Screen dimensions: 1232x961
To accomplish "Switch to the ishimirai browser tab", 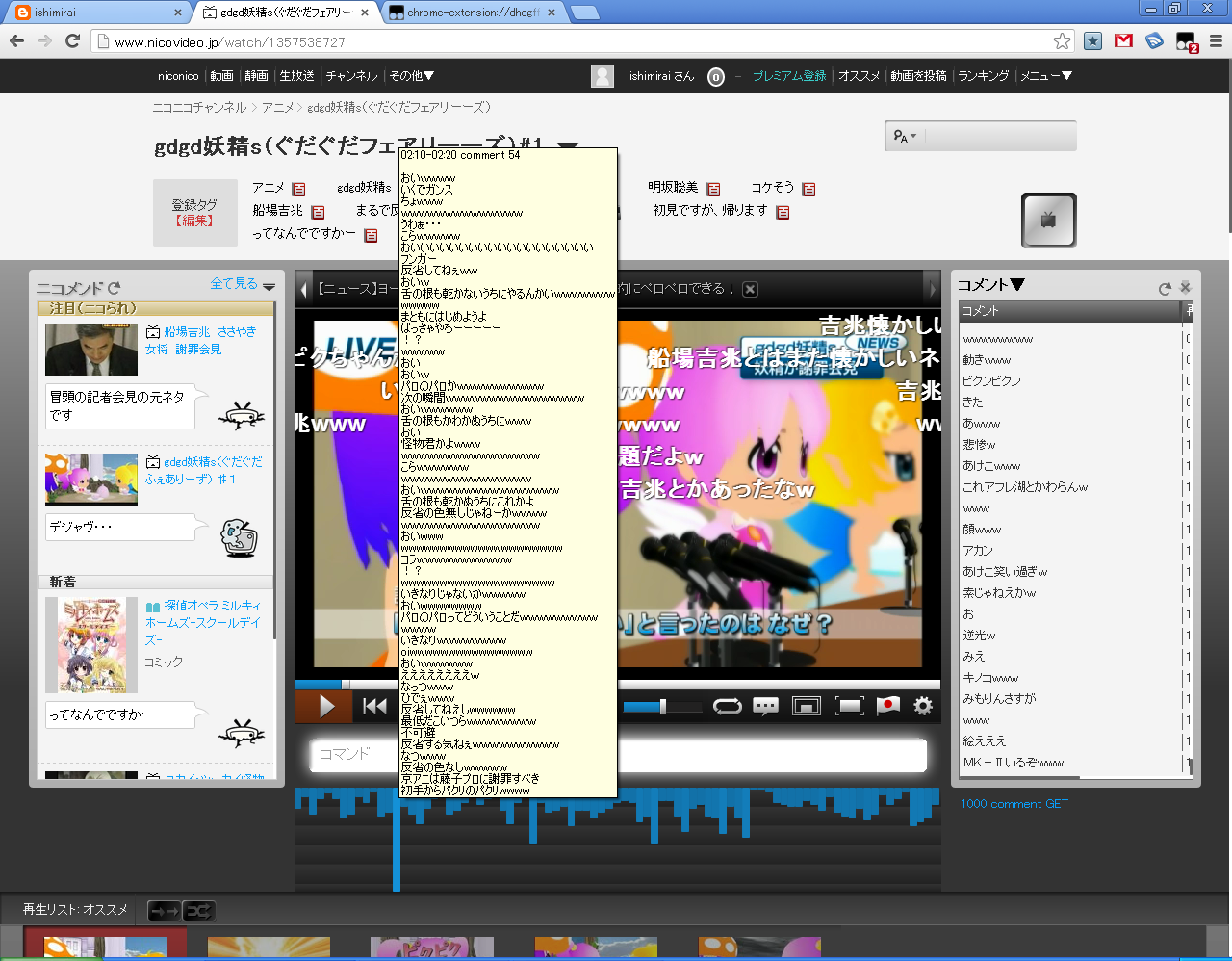I will pyautogui.click(x=97, y=13).
